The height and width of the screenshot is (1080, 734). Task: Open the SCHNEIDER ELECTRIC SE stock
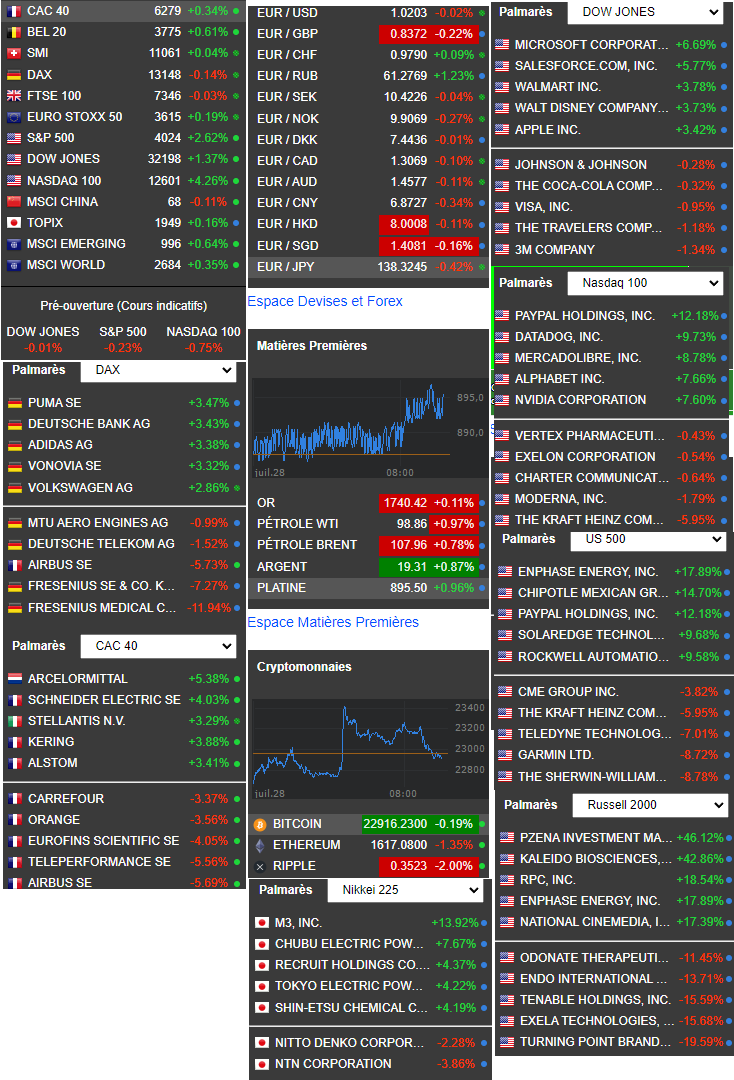[x=104, y=700]
